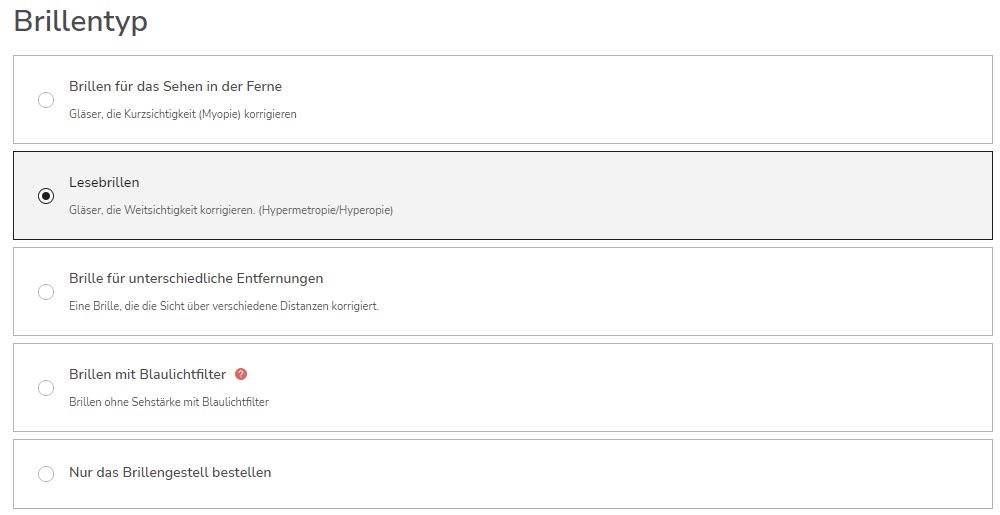Select the 'Brillen mit Blaulichtfilter' radio button

[x=46, y=388]
